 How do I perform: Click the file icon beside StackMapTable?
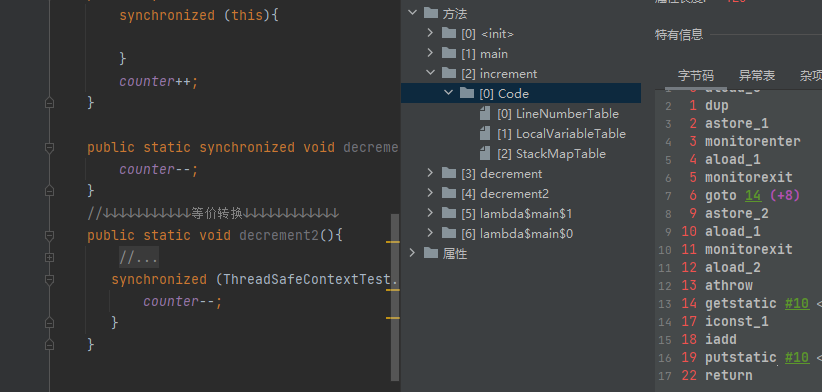[x=485, y=153]
